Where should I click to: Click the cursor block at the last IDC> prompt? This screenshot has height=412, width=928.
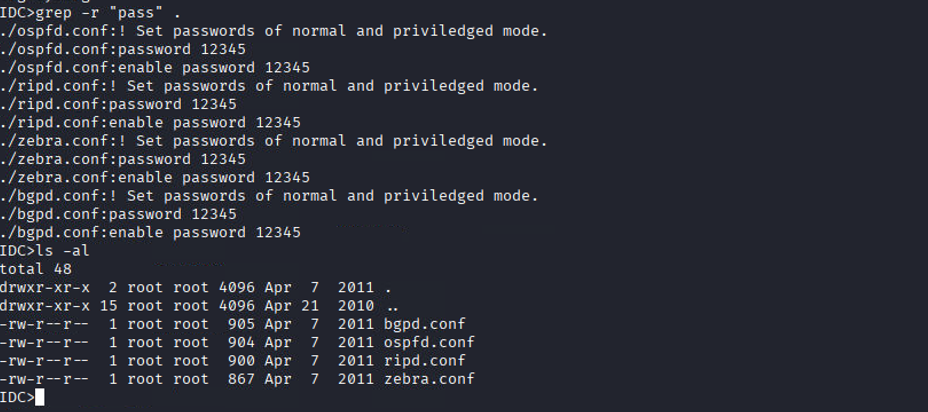[39, 397]
